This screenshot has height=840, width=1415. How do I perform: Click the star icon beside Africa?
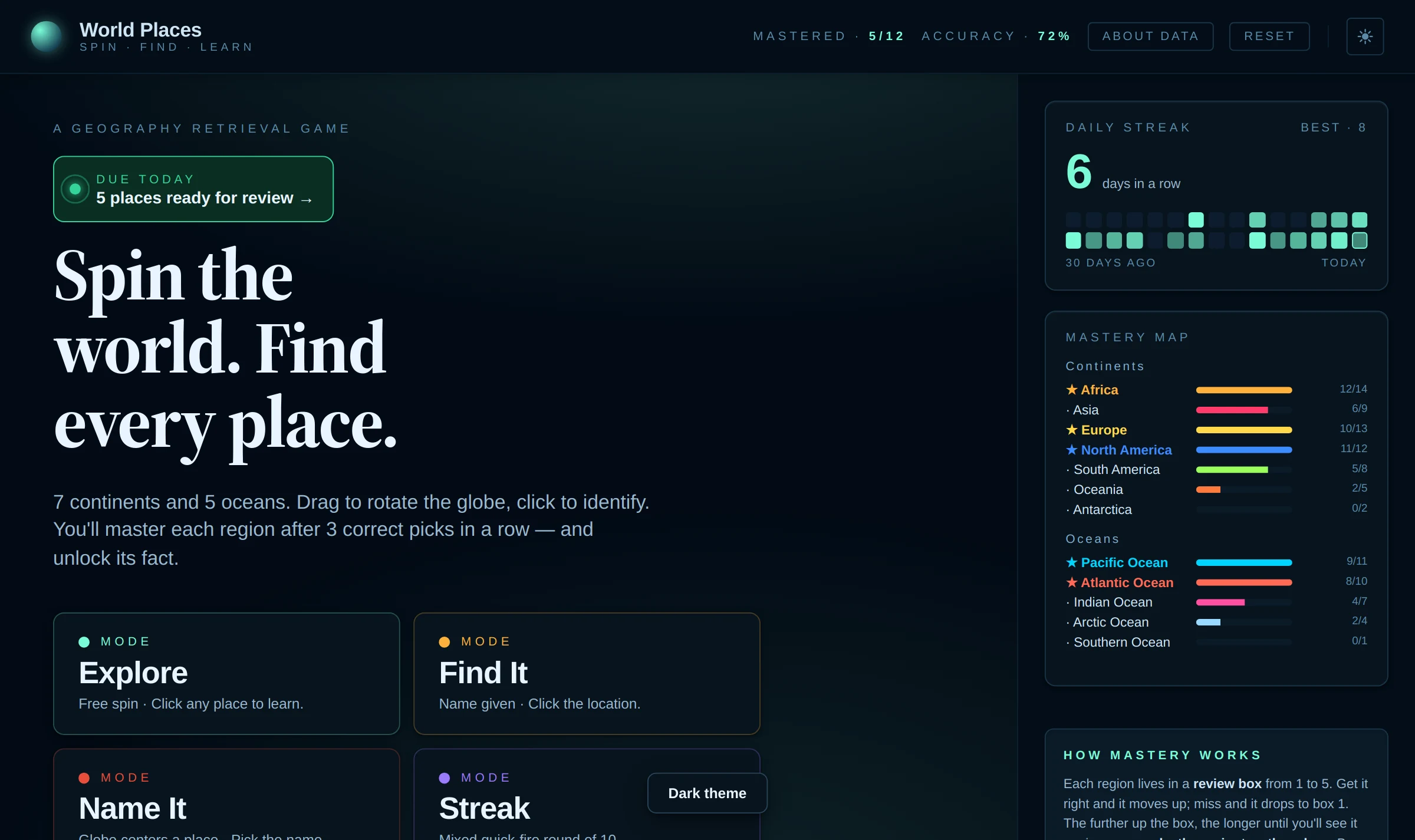coord(1072,390)
